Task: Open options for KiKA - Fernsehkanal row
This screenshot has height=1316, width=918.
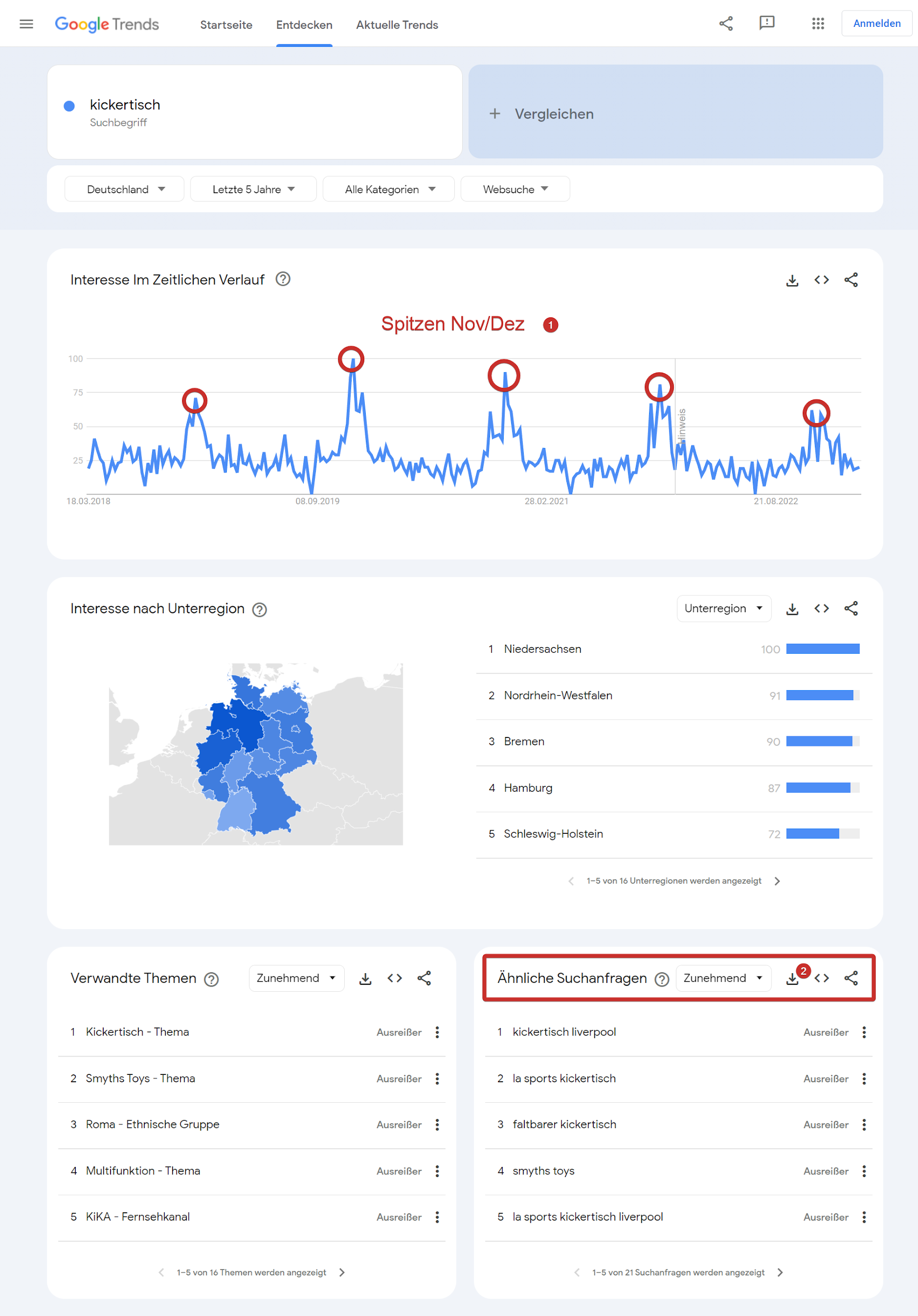Action: click(x=437, y=1217)
